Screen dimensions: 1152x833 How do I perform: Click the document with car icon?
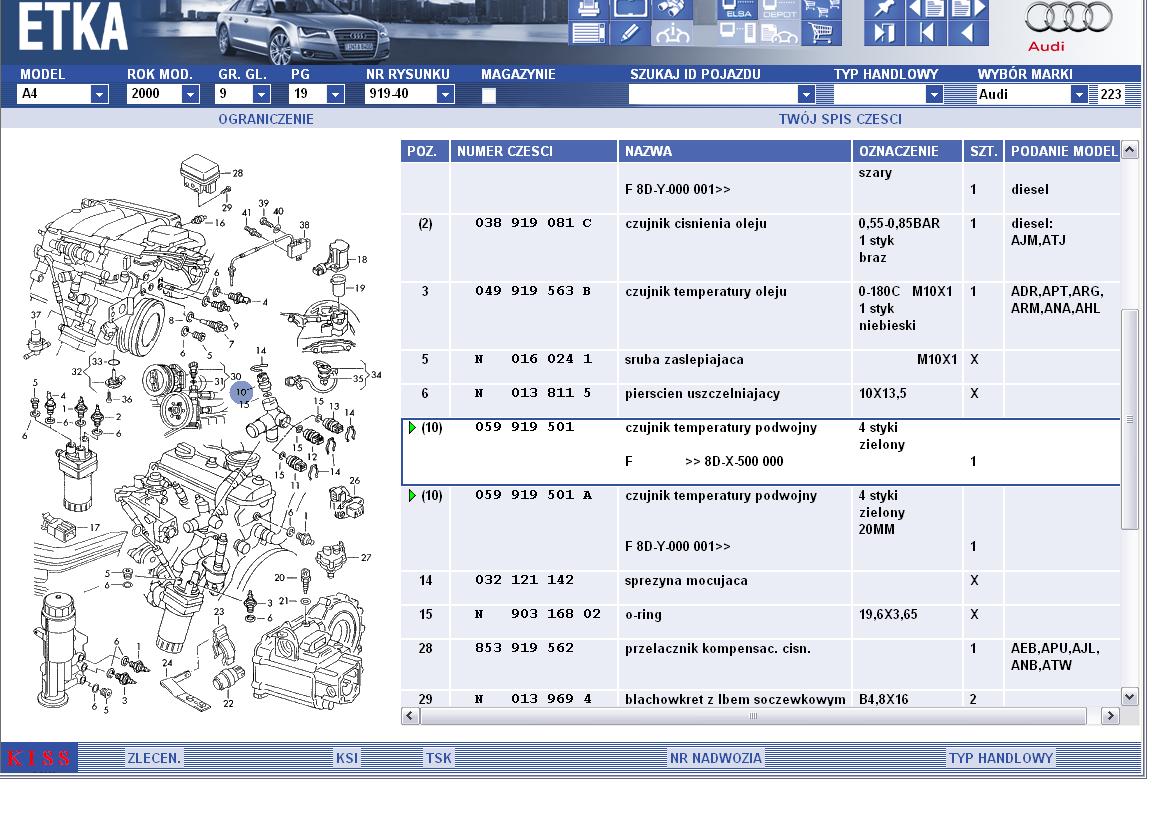point(780,33)
